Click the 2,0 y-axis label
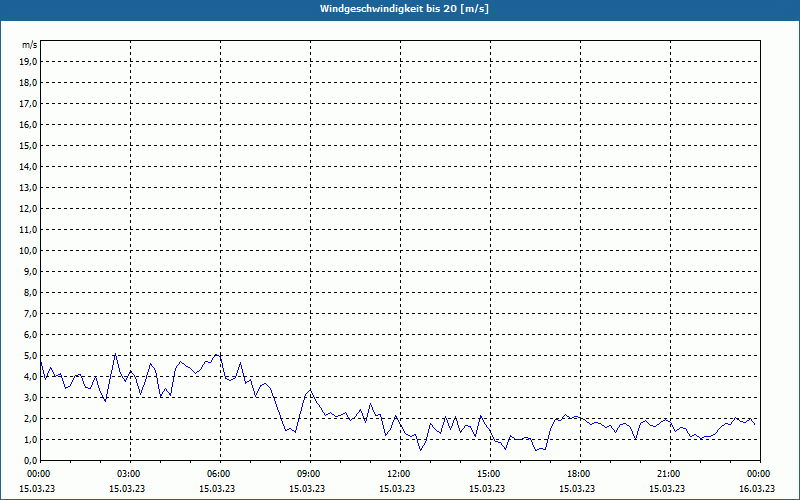Viewport: 800px width, 500px height. pos(30,419)
